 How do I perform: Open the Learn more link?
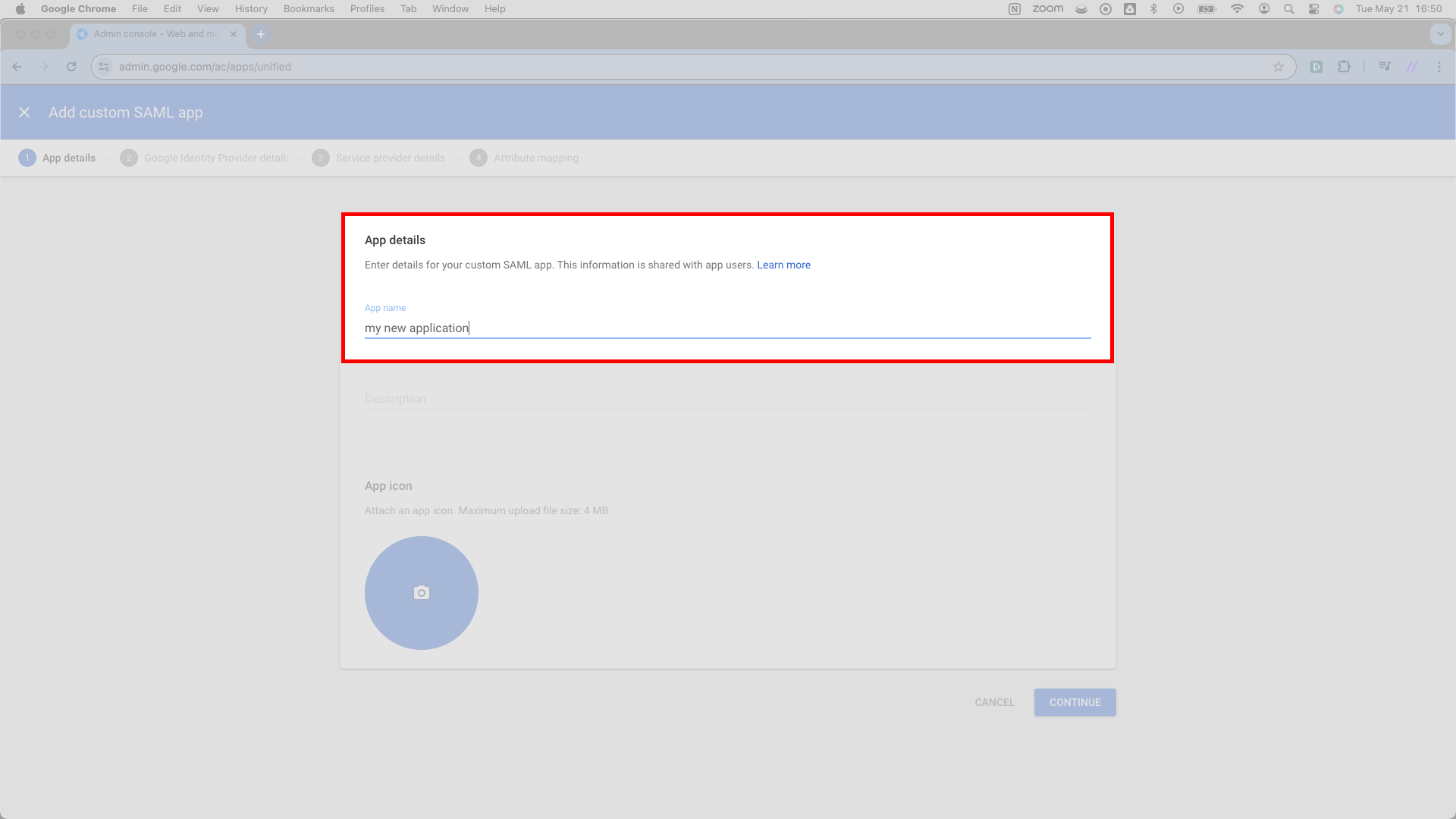(783, 264)
